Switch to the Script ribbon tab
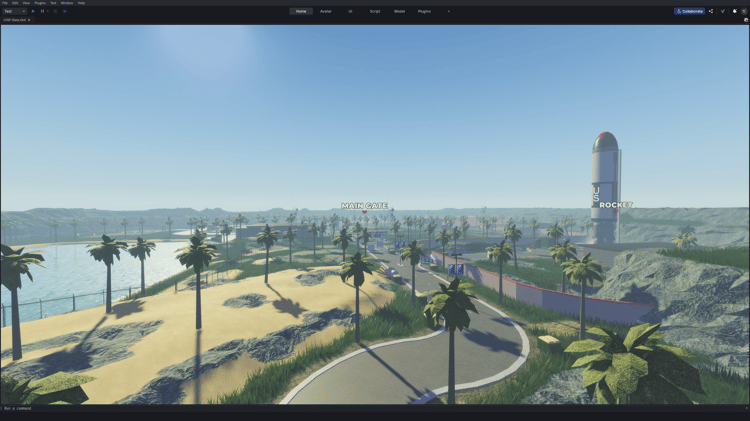Screen dimensions: 750x421 (x=375, y=11)
